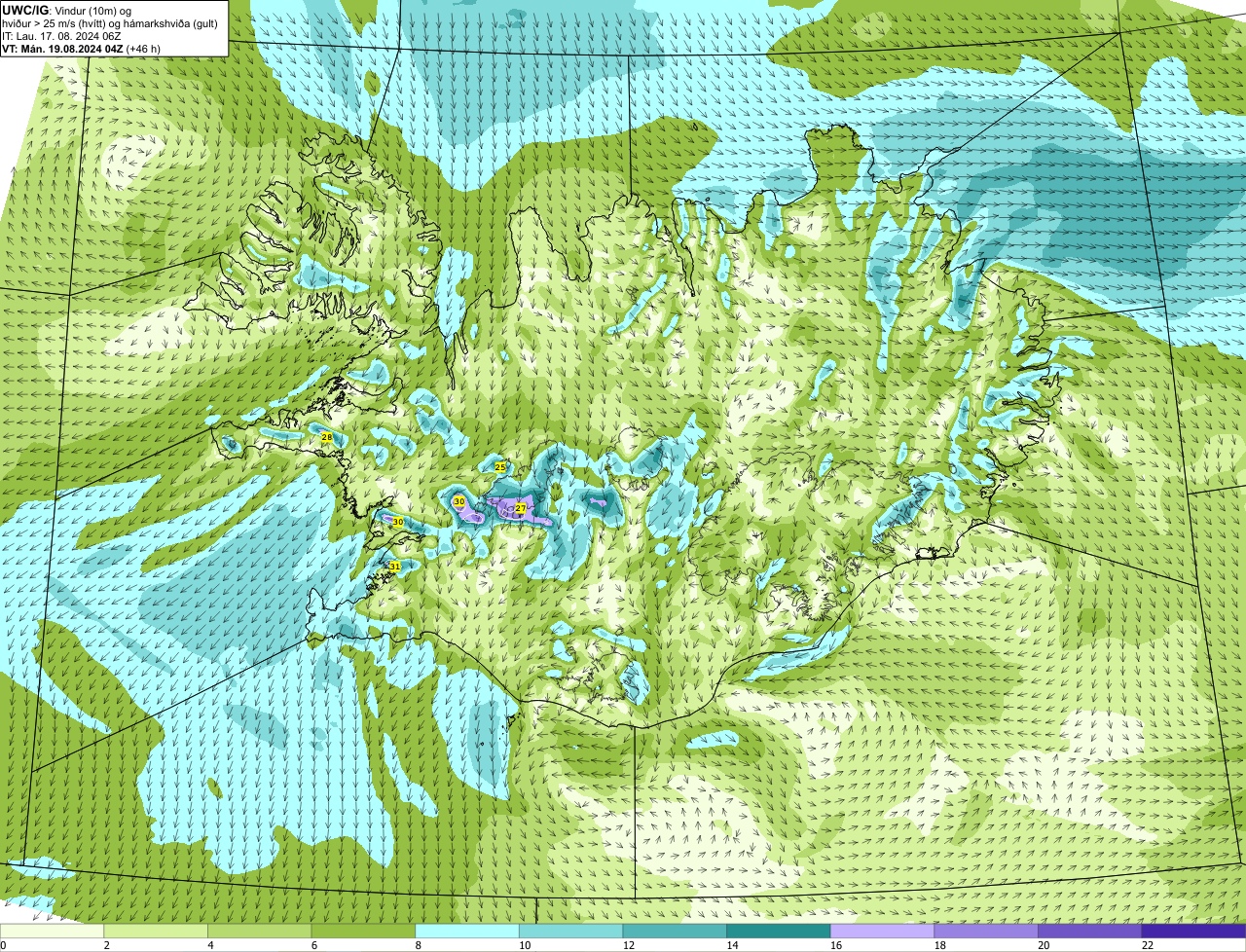Click the 4–6 m/s green legend swatch
This screenshot has width=1246, height=952.
259,931
